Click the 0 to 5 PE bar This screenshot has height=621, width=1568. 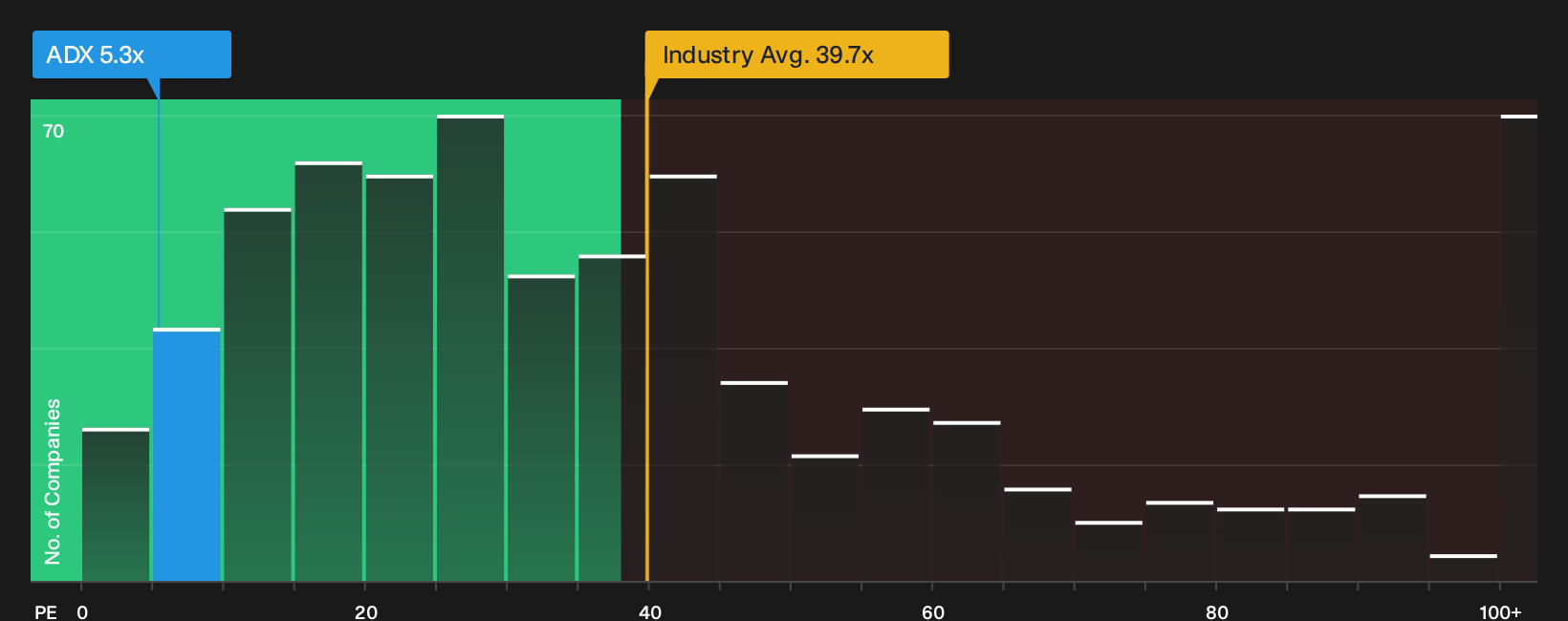pos(116,505)
